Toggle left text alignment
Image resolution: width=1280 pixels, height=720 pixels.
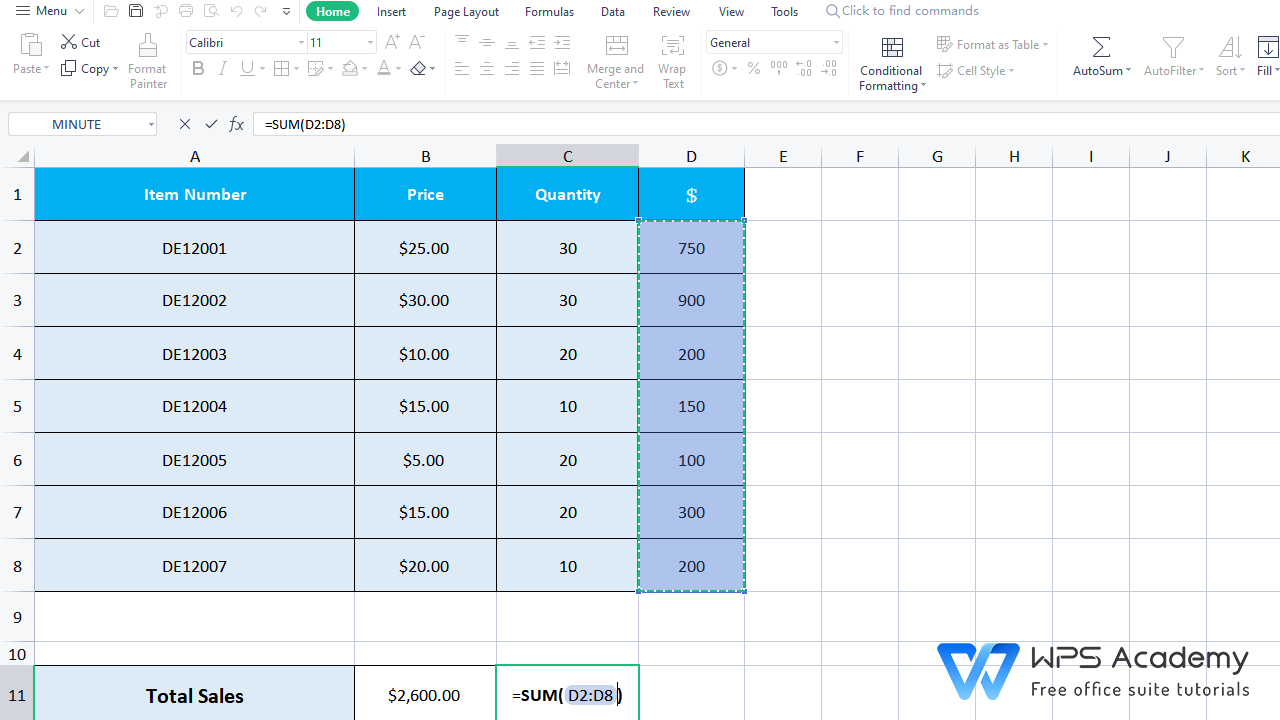(462, 68)
